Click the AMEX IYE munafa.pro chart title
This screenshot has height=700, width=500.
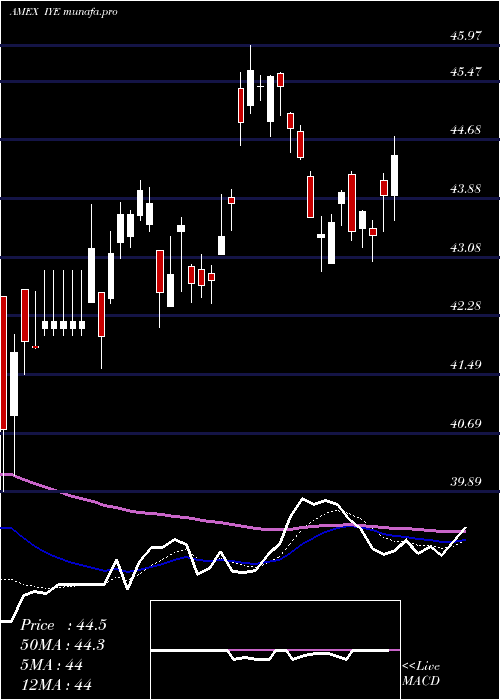[x=63, y=12]
